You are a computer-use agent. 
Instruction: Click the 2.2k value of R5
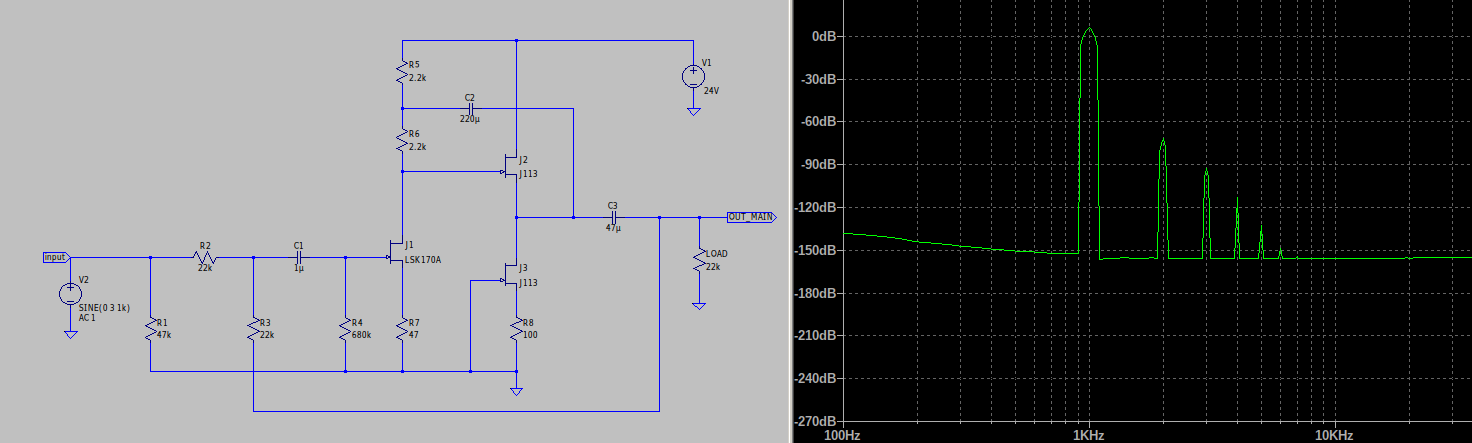tap(418, 77)
